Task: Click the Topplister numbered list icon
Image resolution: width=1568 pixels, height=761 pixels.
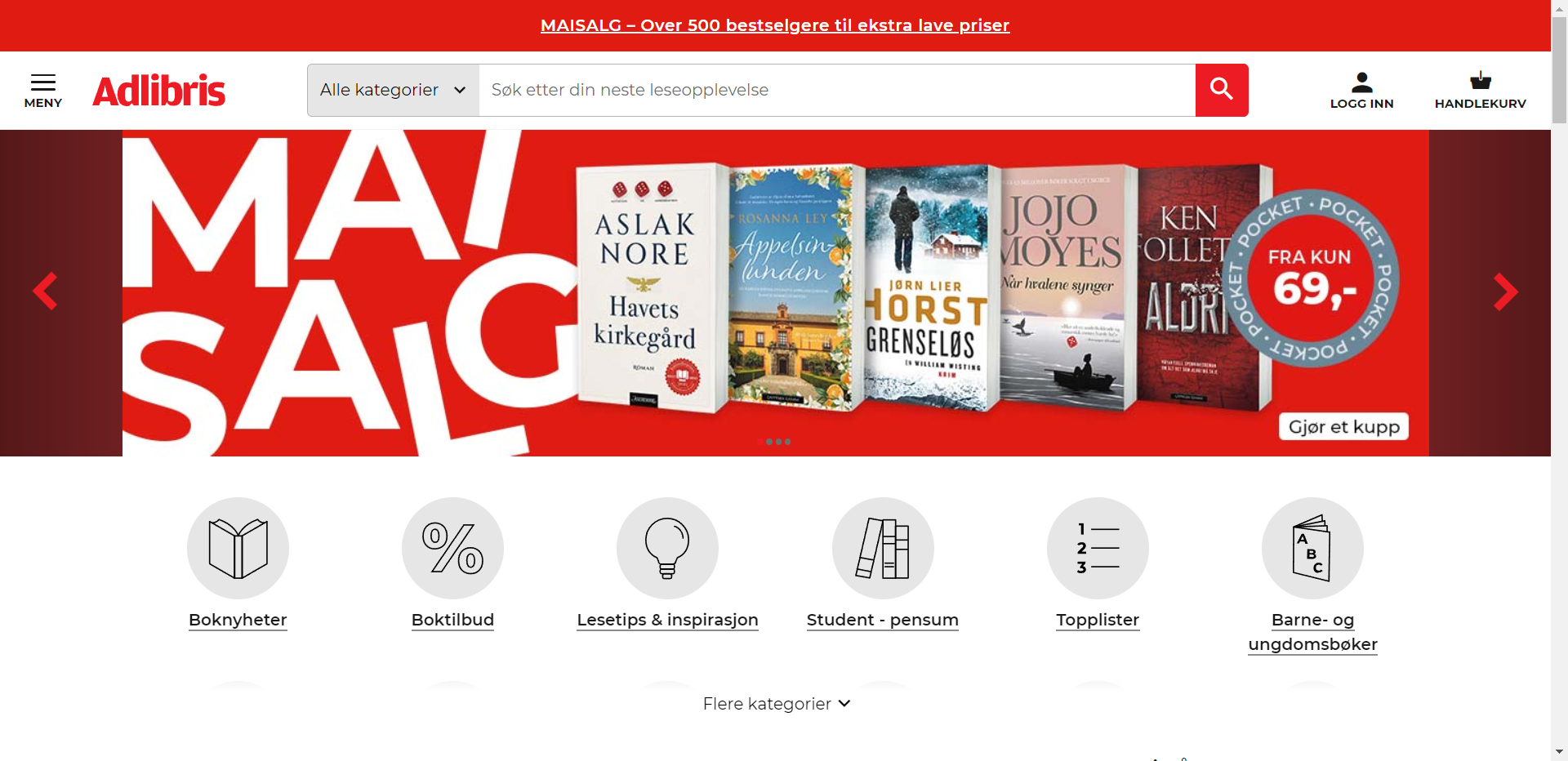Action: click(1098, 548)
